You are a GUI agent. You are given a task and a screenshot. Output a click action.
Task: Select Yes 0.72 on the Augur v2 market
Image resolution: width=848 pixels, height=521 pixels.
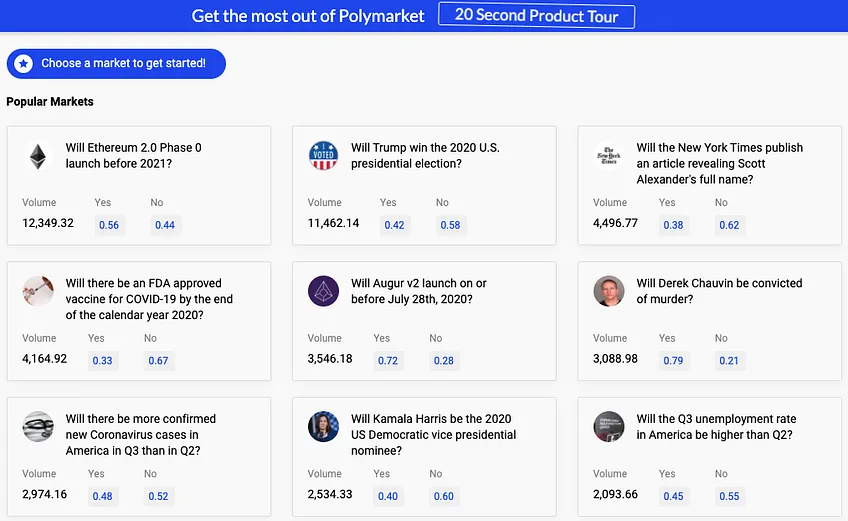[388, 360]
